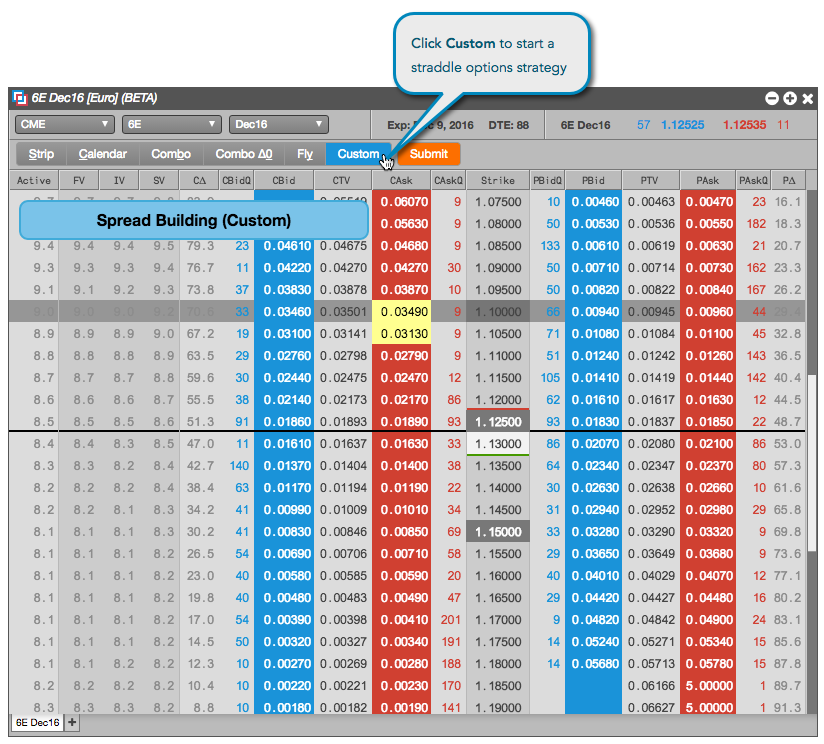Click put ask 0.00960
824x744 pixels.
point(708,312)
